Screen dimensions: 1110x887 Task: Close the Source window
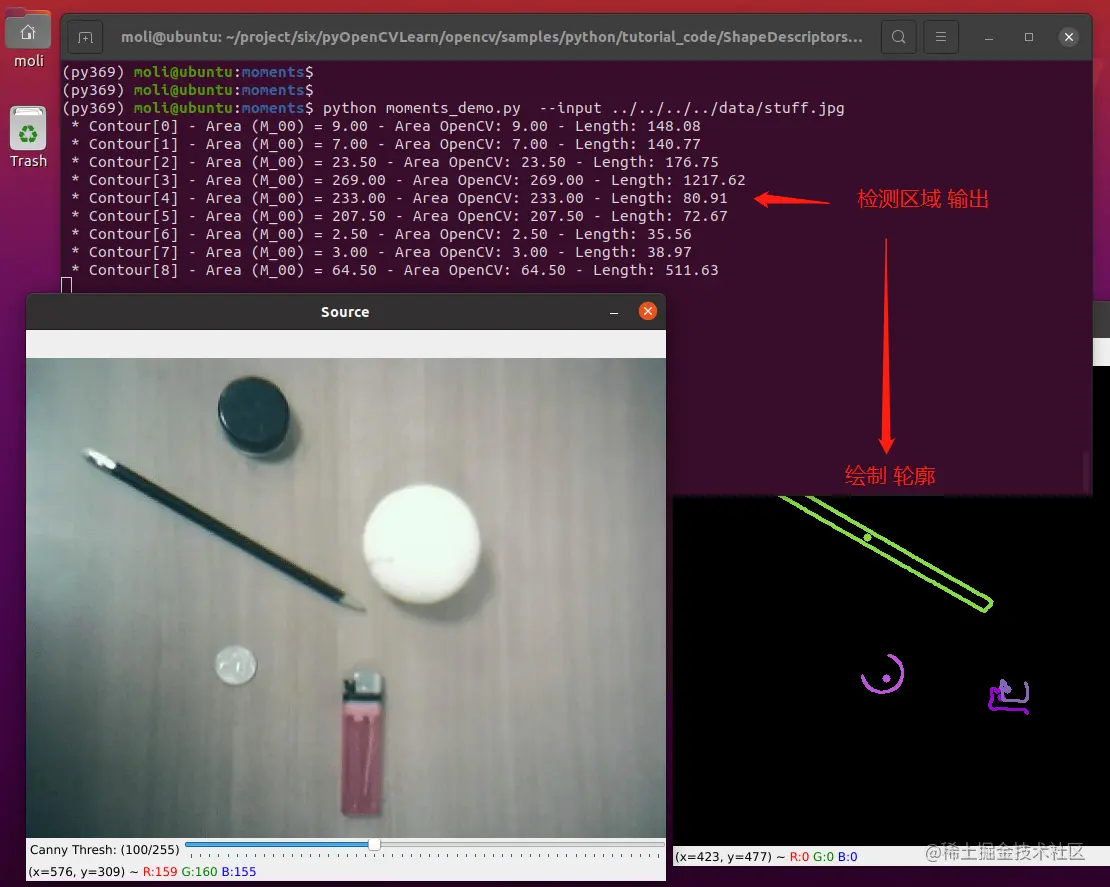click(648, 311)
